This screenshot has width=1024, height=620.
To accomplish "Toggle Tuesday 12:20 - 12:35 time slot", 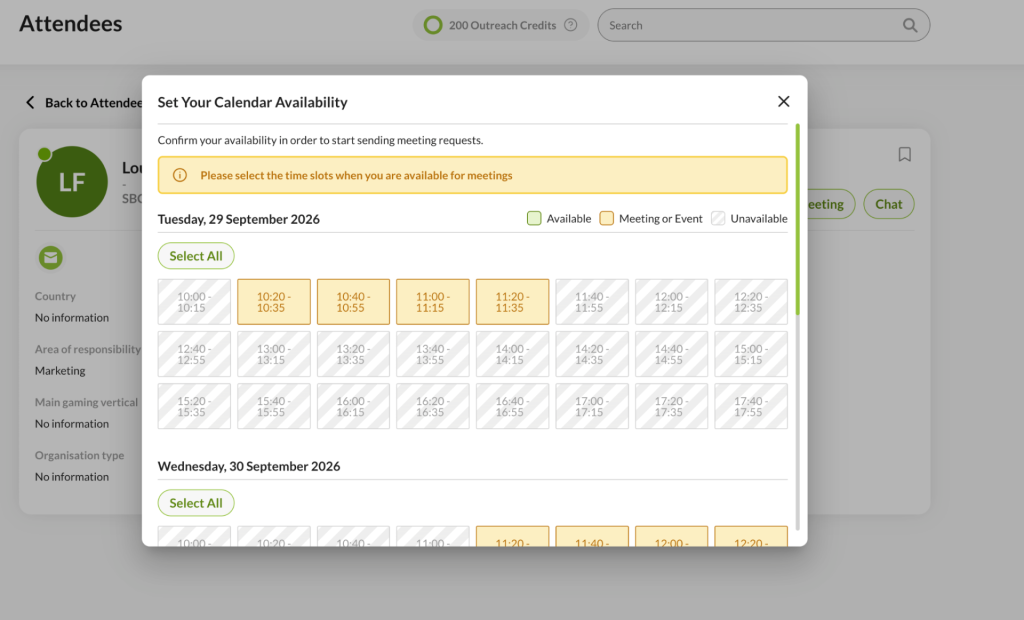I will tap(751, 302).
